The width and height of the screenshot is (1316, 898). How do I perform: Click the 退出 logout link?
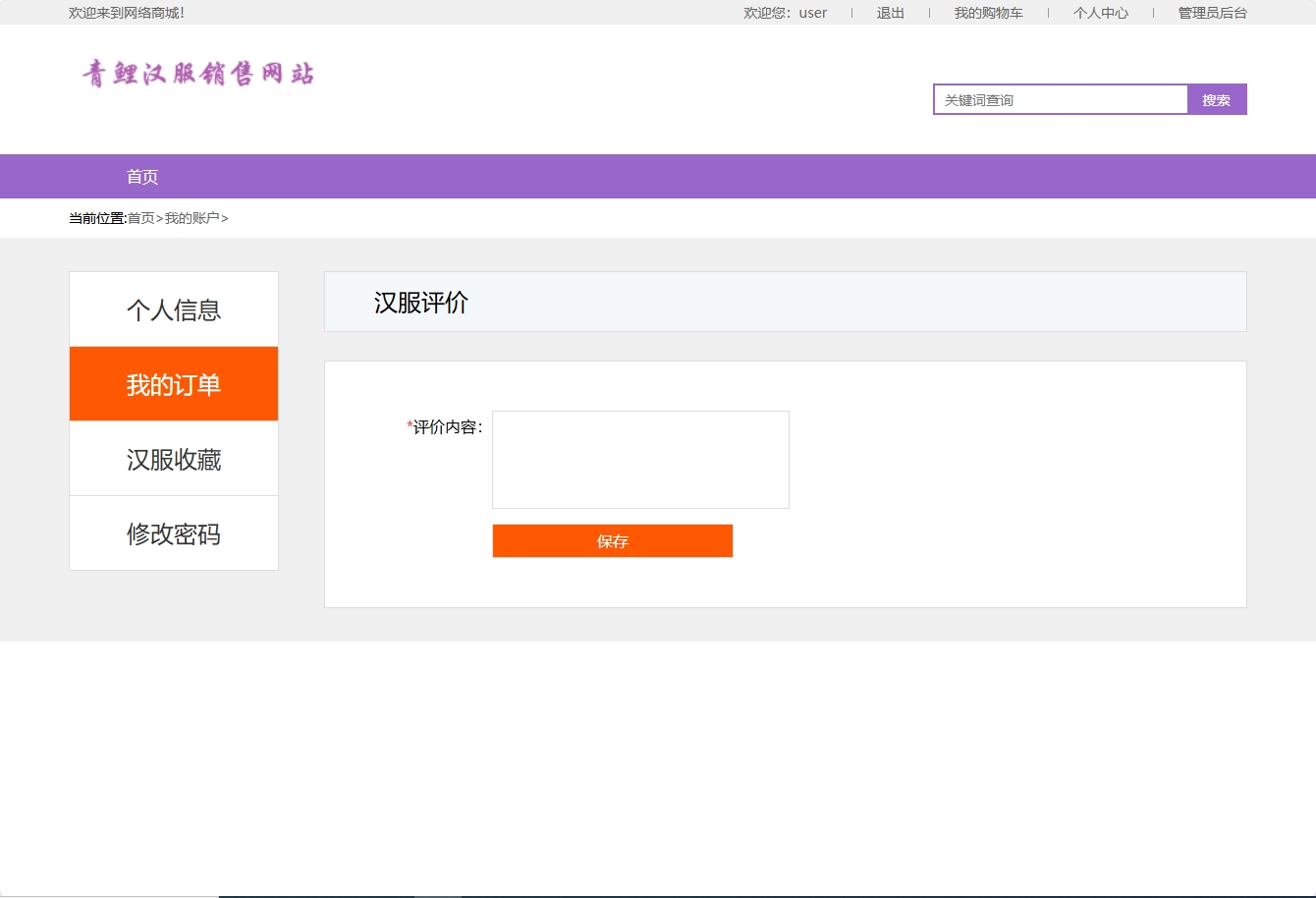pyautogui.click(x=889, y=13)
